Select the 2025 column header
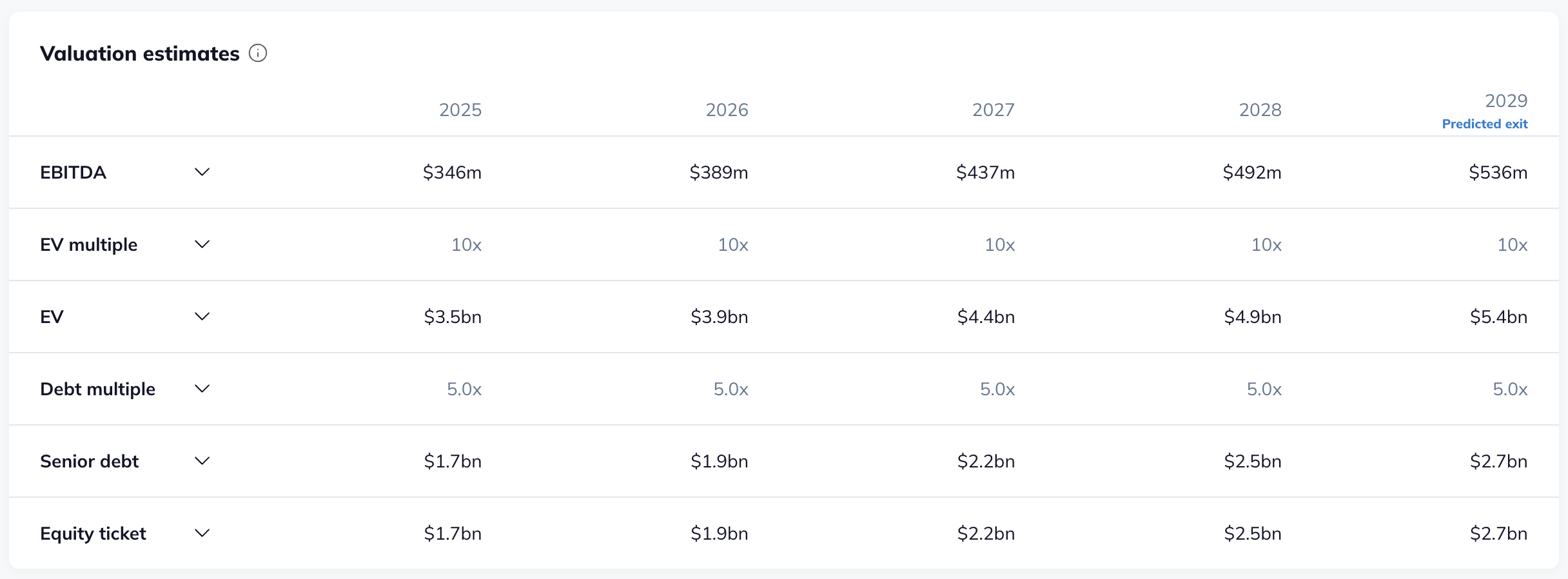1568x579 pixels. coord(460,110)
